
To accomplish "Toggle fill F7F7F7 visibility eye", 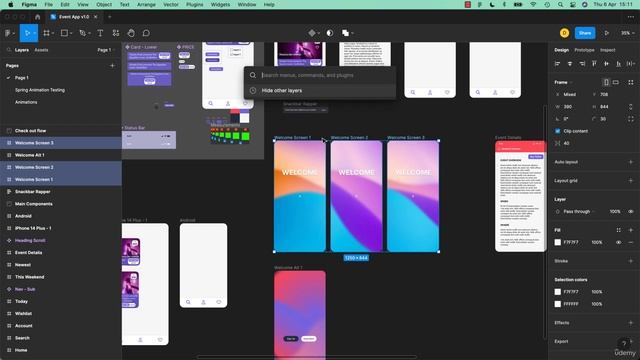I will pos(619,242).
